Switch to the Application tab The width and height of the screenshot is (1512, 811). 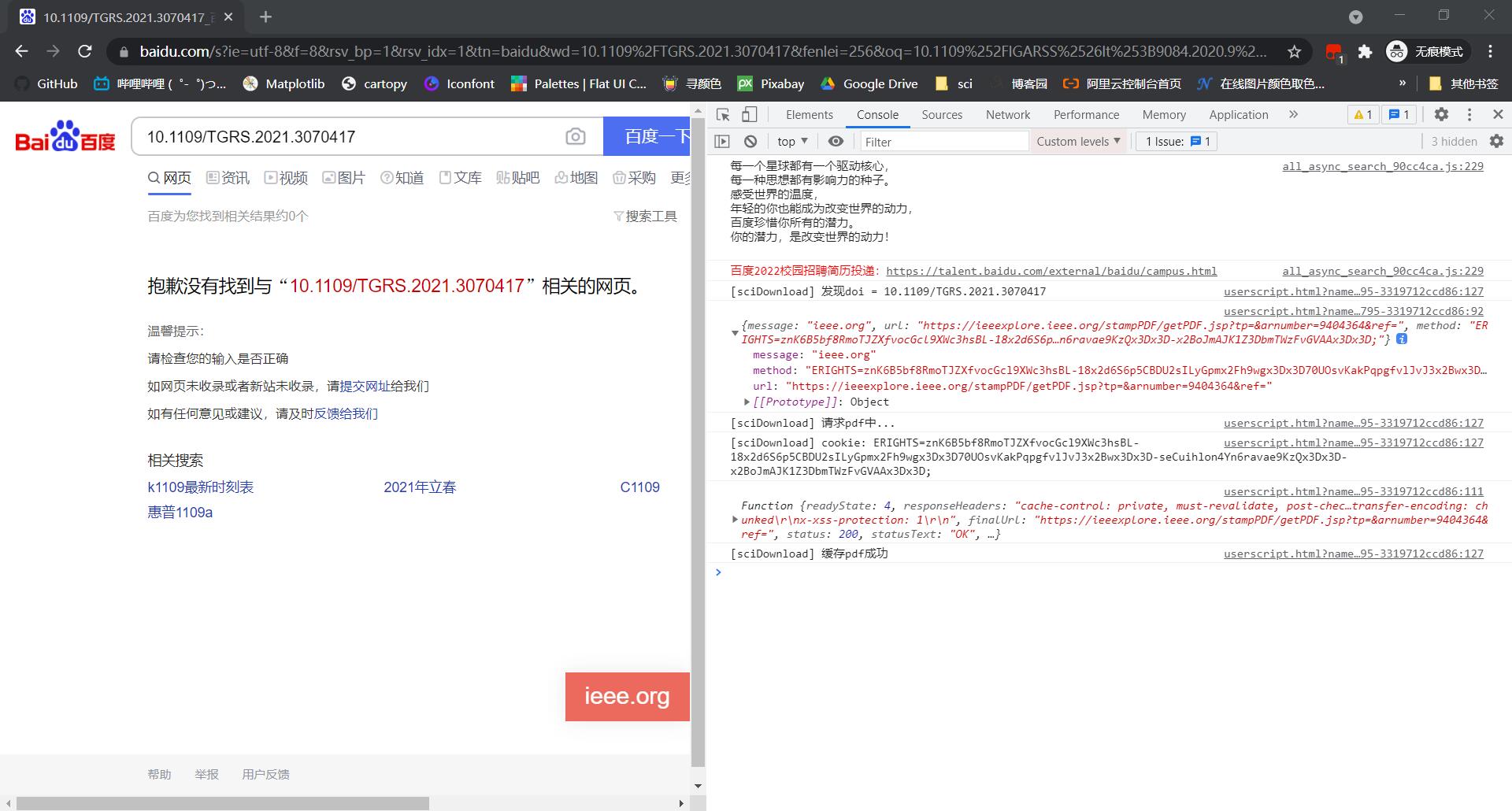click(1239, 115)
